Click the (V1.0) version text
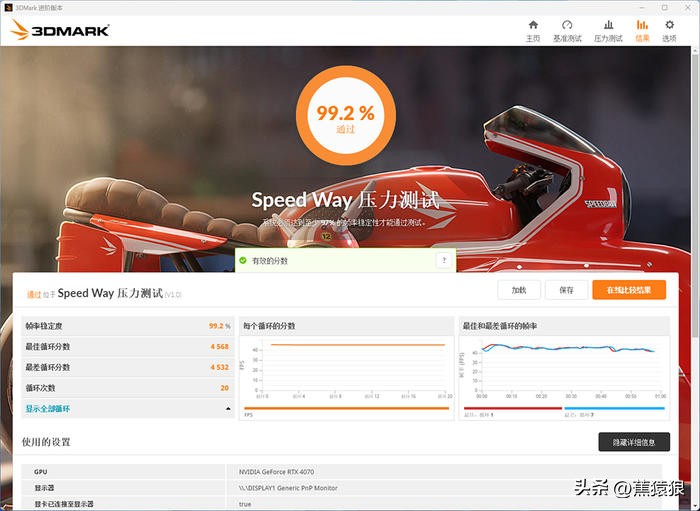Viewport: 700px width, 511px height. pyautogui.click(x=173, y=295)
